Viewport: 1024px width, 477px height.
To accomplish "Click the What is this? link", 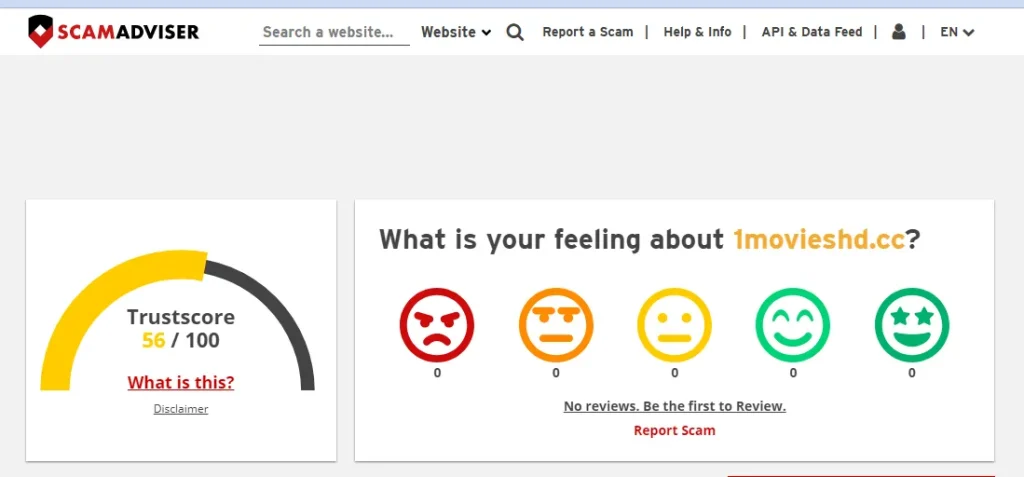I will click(x=181, y=382).
